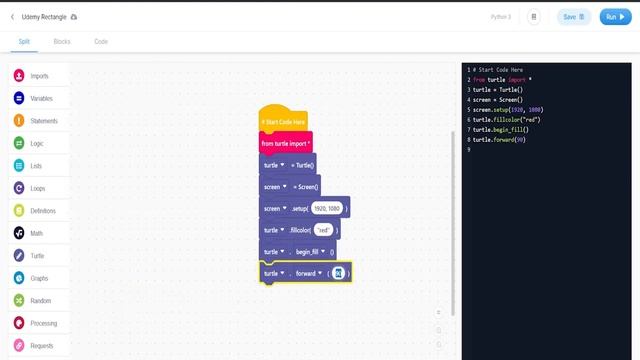Open the Processing block category
640x360 pixels.
pos(38,323)
